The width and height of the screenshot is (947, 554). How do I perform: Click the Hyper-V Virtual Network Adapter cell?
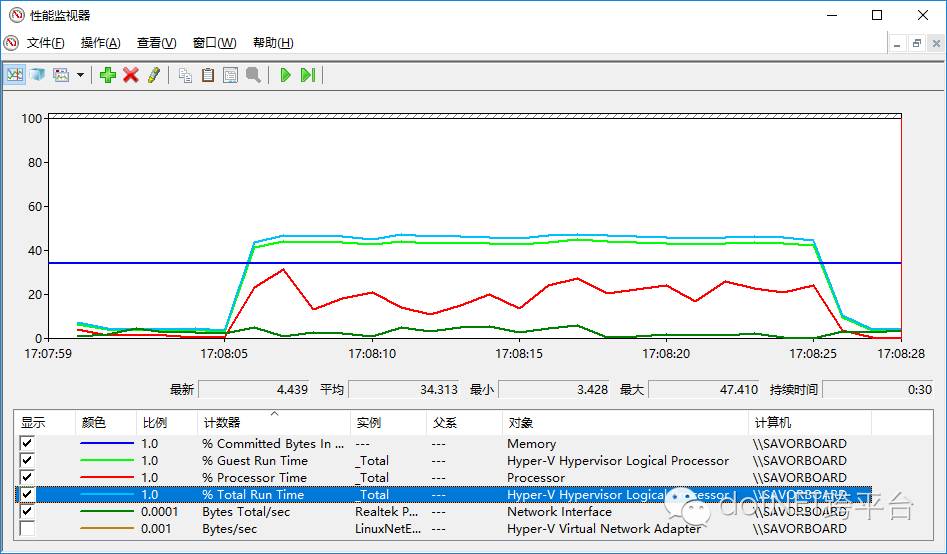(604, 529)
